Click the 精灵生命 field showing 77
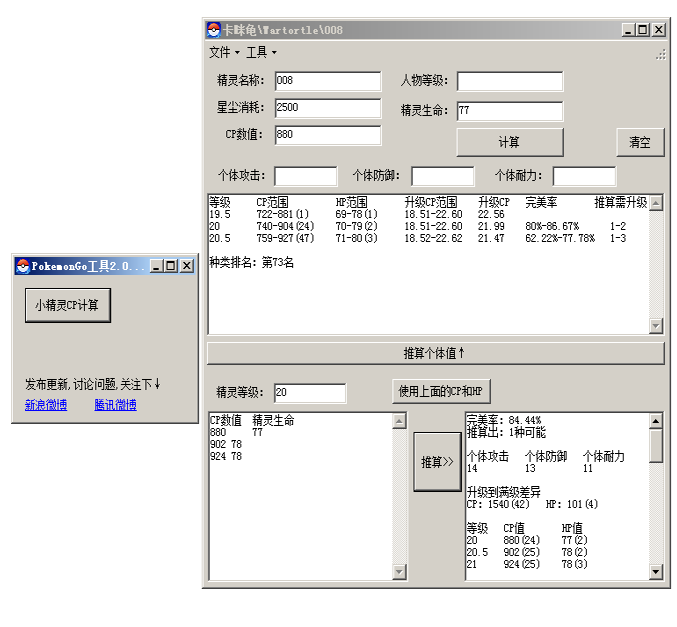This screenshot has width=677, height=627. (510, 111)
